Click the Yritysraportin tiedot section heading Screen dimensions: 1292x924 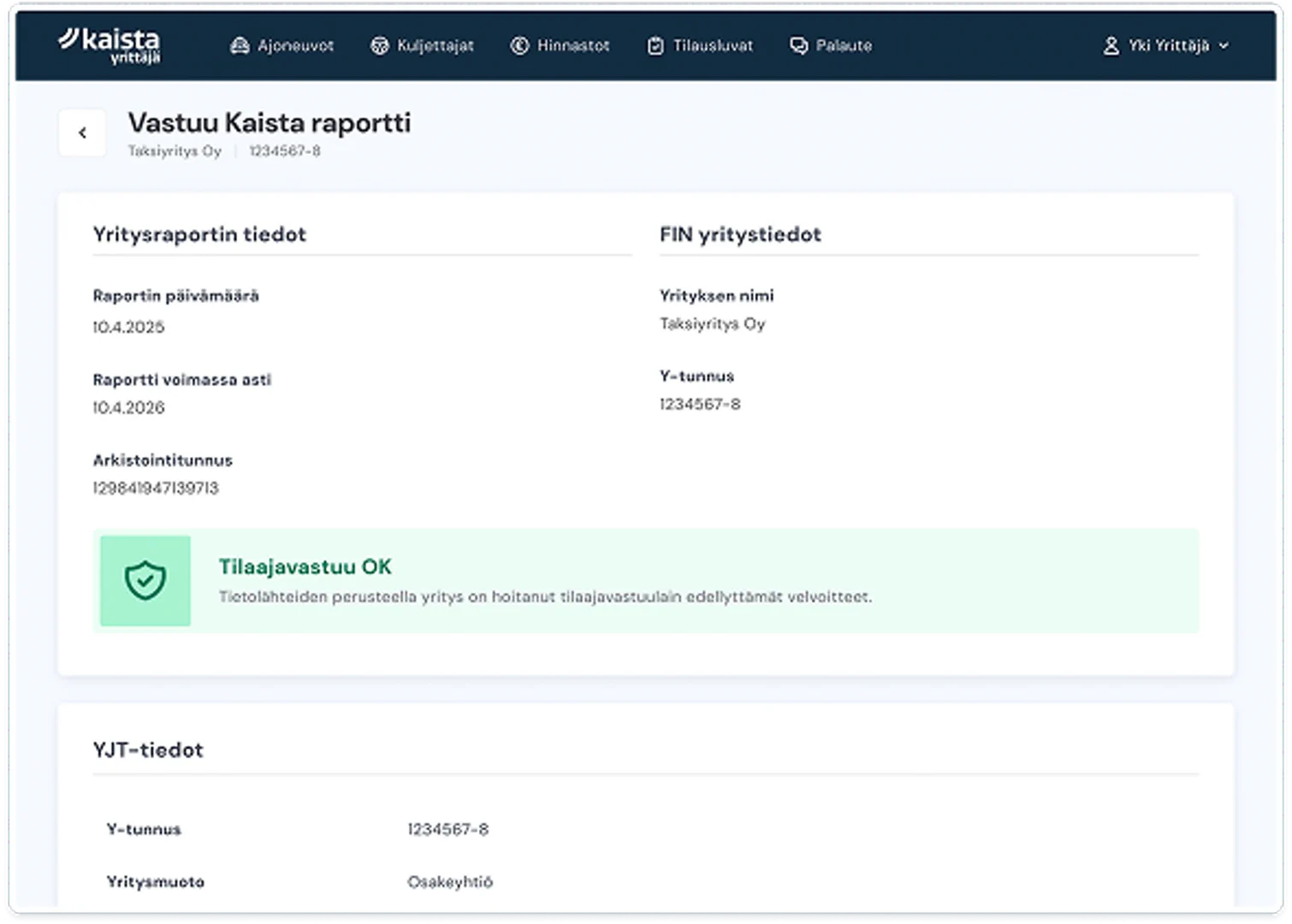[199, 234]
